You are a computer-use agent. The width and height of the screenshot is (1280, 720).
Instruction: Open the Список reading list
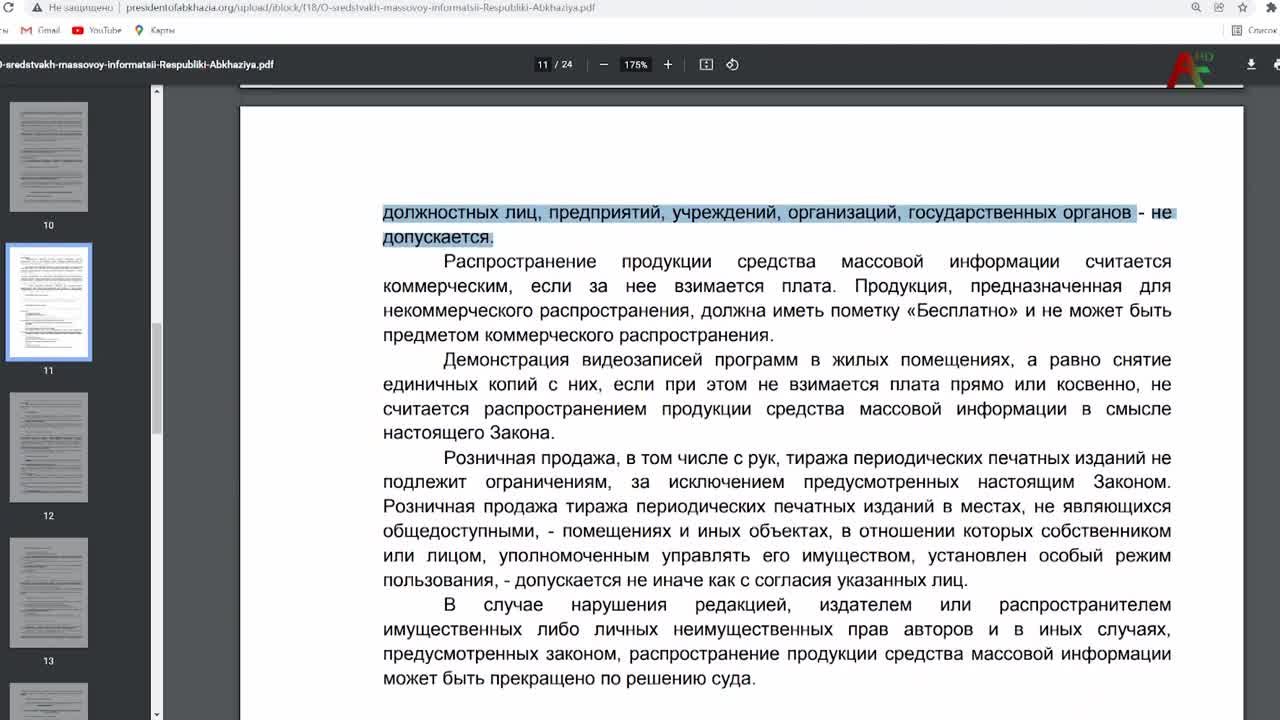pos(1254,30)
